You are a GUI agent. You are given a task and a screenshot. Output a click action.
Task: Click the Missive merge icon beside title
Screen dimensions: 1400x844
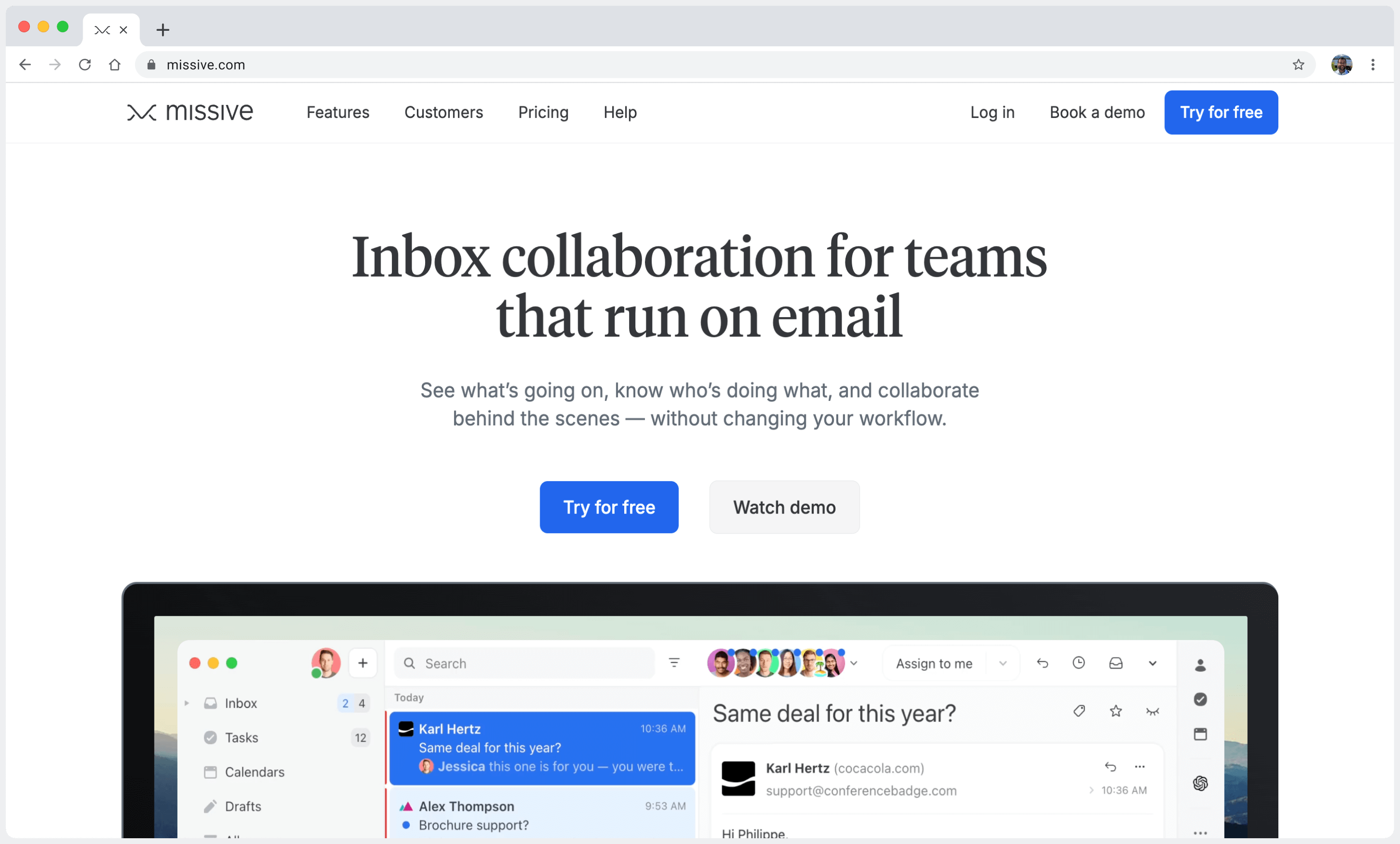[x=1152, y=711]
